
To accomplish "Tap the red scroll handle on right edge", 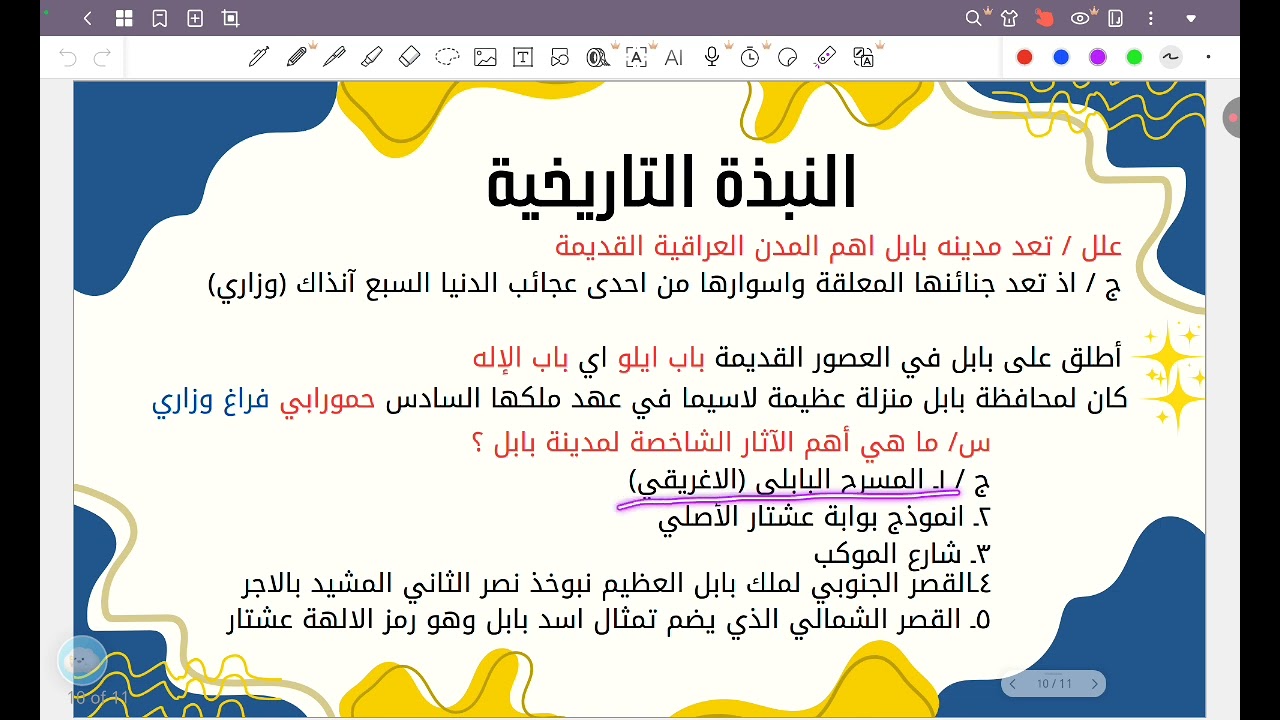I will 1231,118.
